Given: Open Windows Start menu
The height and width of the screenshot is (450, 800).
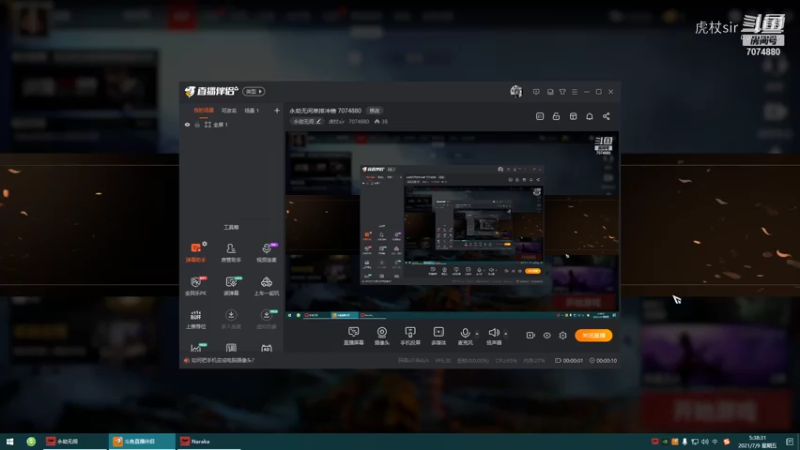Looking at the screenshot, I should (x=10, y=441).
